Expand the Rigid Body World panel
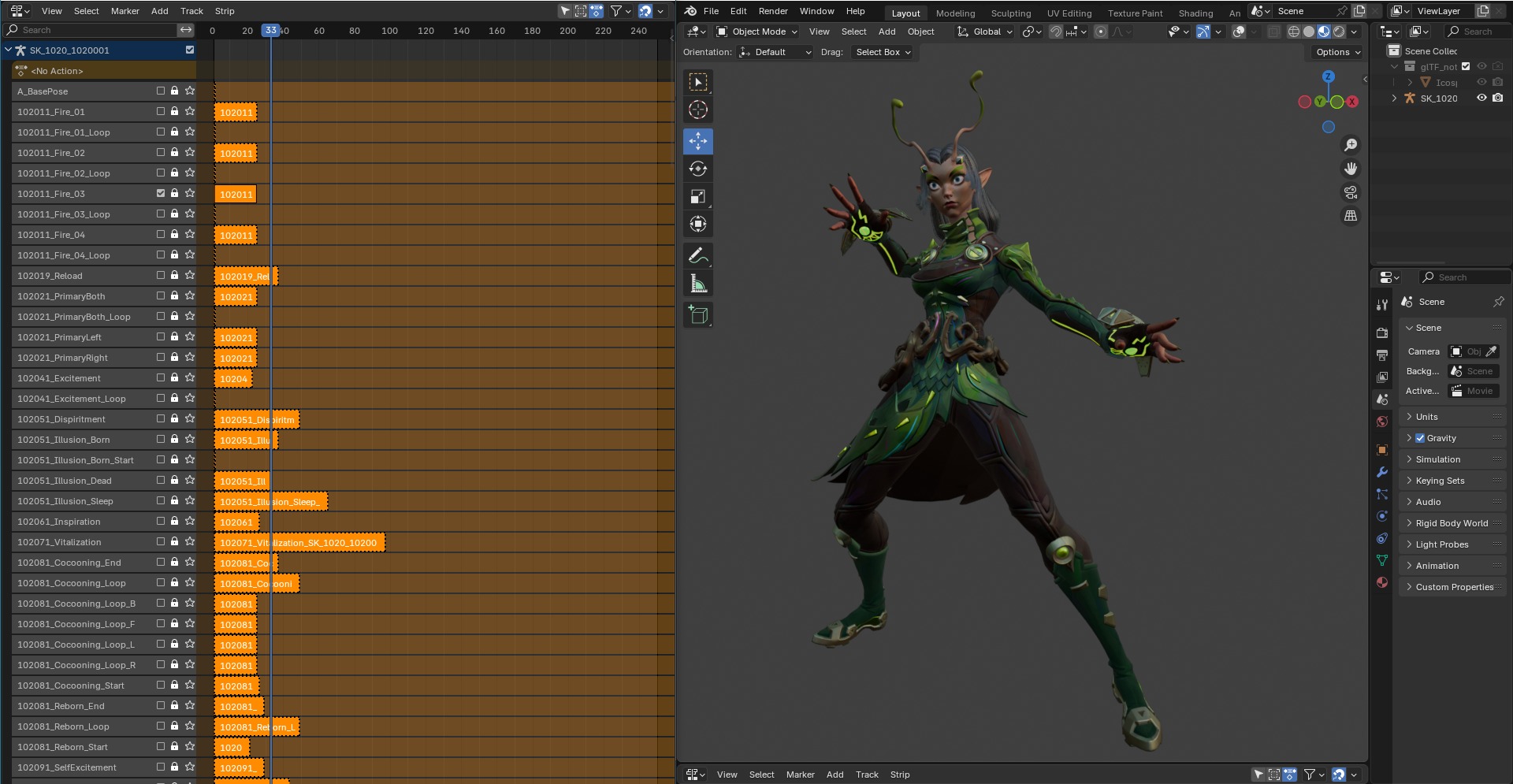This screenshot has width=1513, height=784. [1452, 523]
